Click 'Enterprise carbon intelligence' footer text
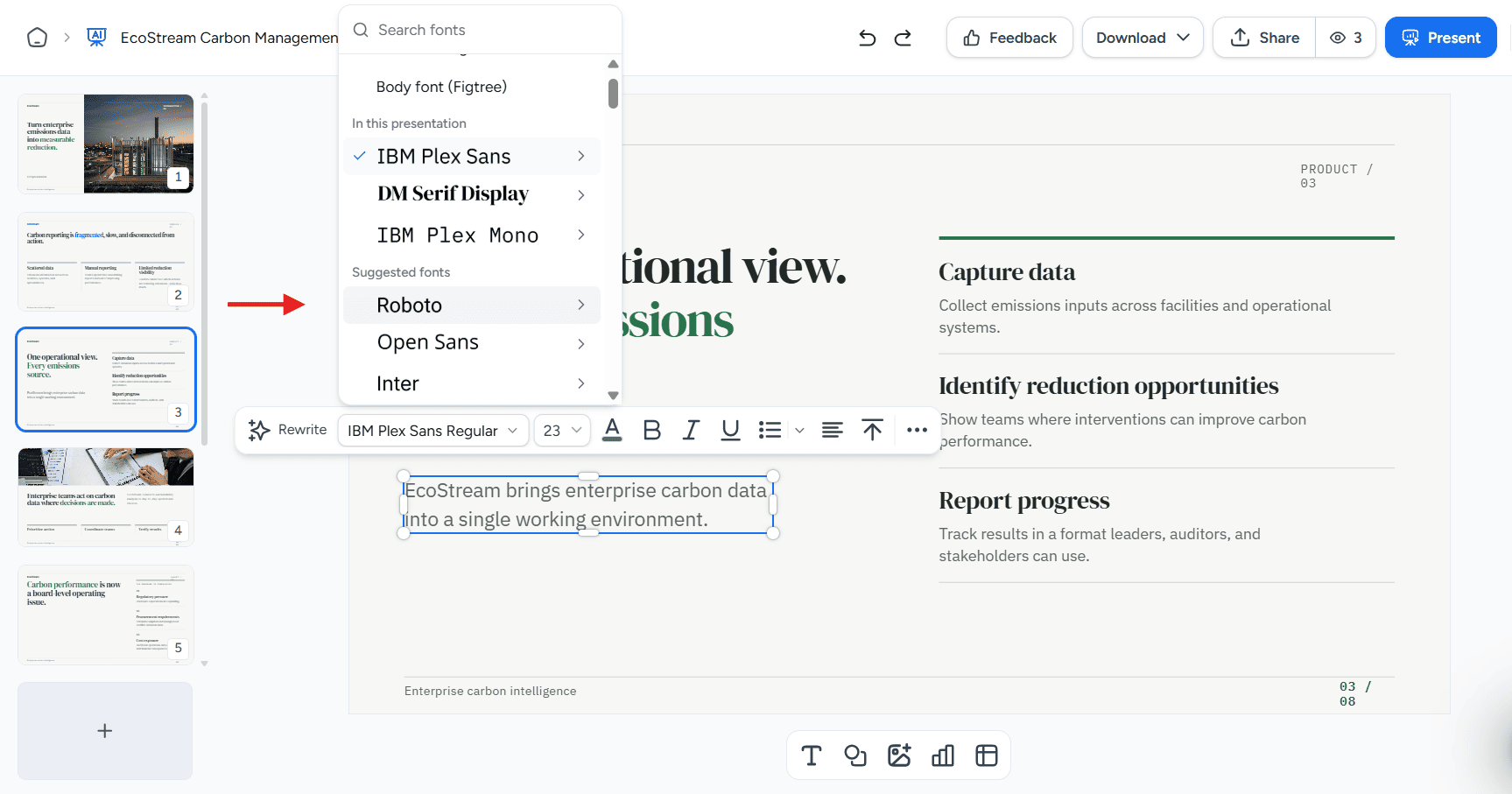Screen dimensions: 1512x794 click(490, 691)
